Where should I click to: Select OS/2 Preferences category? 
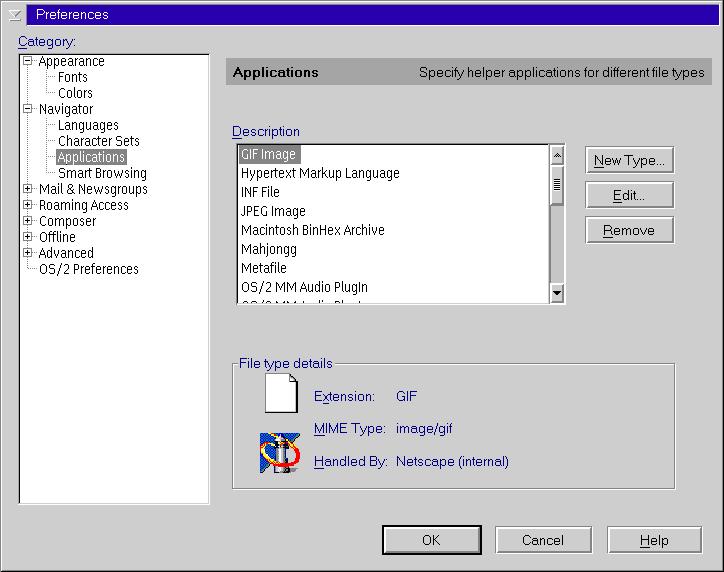tap(88, 269)
